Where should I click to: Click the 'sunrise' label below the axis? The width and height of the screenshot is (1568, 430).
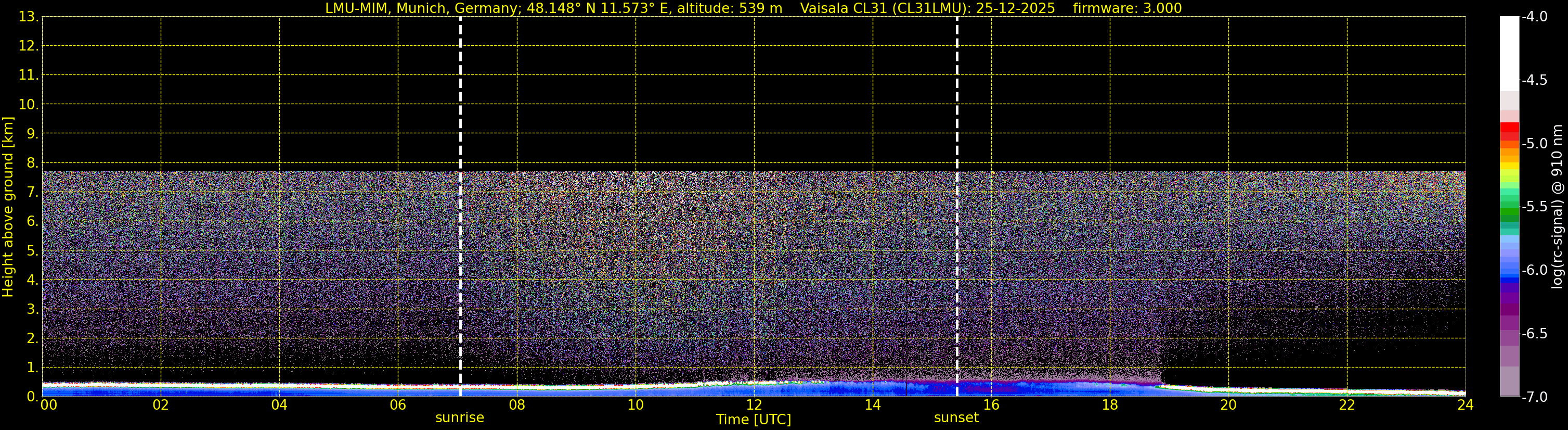pos(460,418)
